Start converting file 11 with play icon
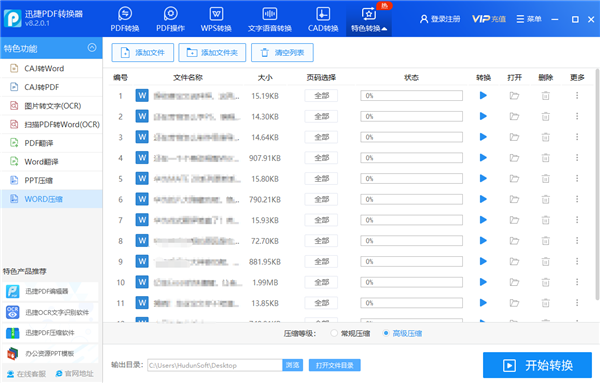The image size is (600, 383). 483,303
